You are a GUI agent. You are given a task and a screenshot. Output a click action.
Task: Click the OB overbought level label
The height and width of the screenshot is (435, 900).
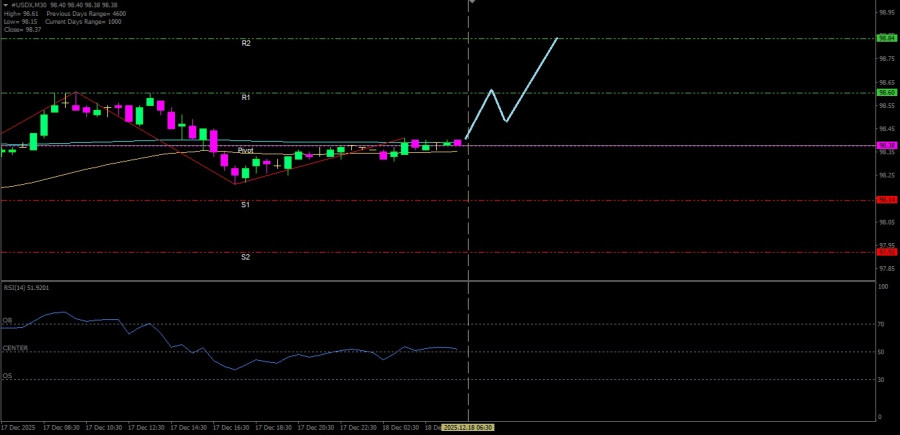6,321
